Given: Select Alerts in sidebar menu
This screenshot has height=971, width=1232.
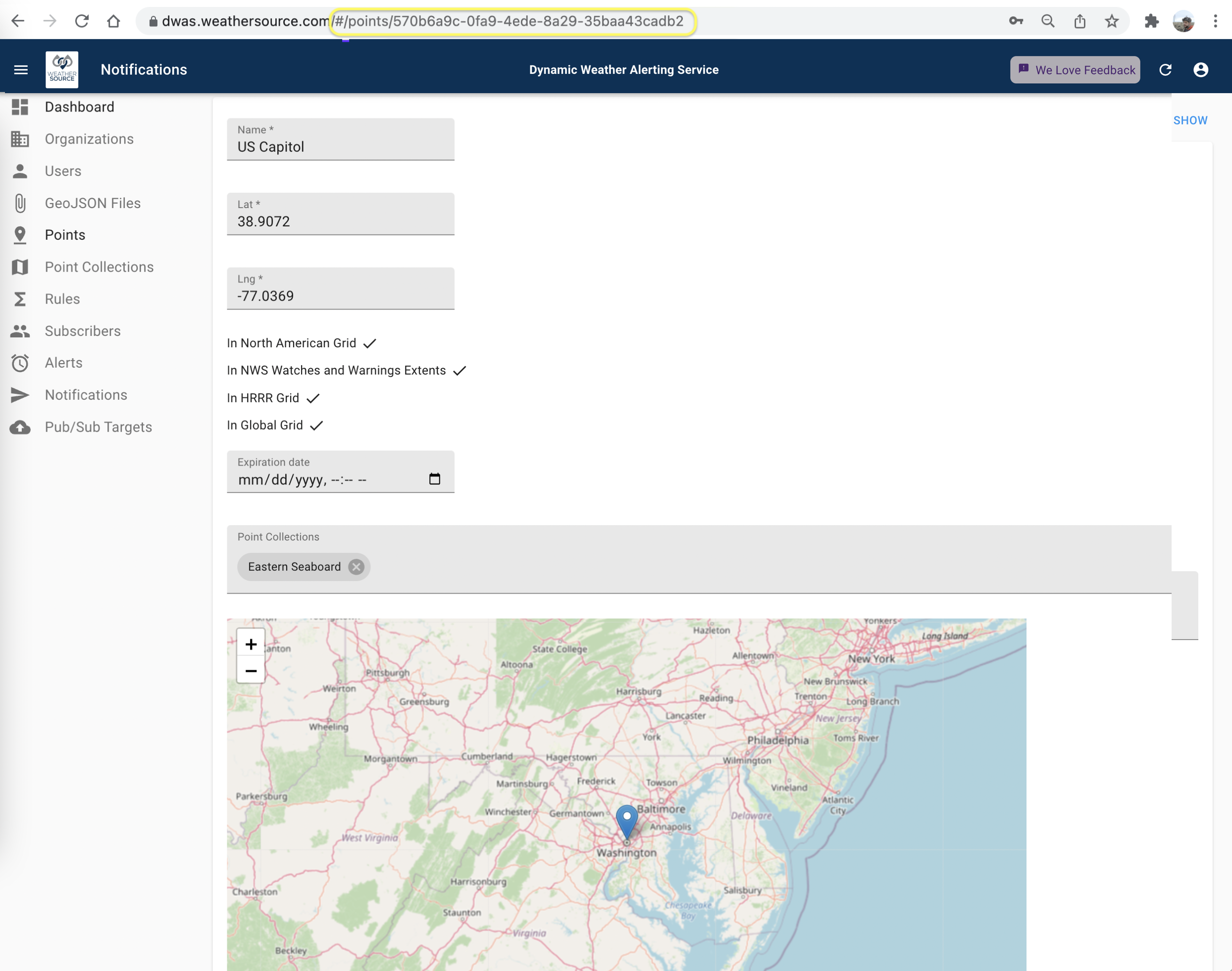Looking at the screenshot, I should pos(63,362).
